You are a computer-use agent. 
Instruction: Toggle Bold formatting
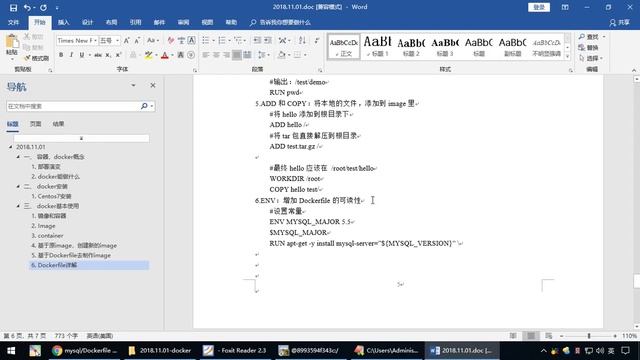tap(61, 55)
